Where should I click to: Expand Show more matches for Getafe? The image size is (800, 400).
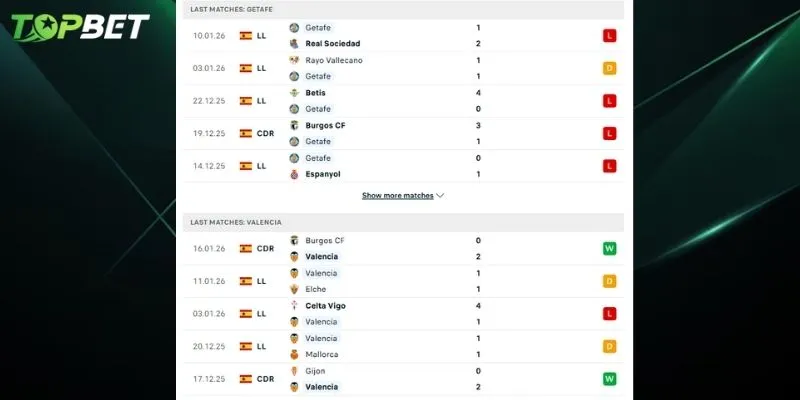click(398, 196)
